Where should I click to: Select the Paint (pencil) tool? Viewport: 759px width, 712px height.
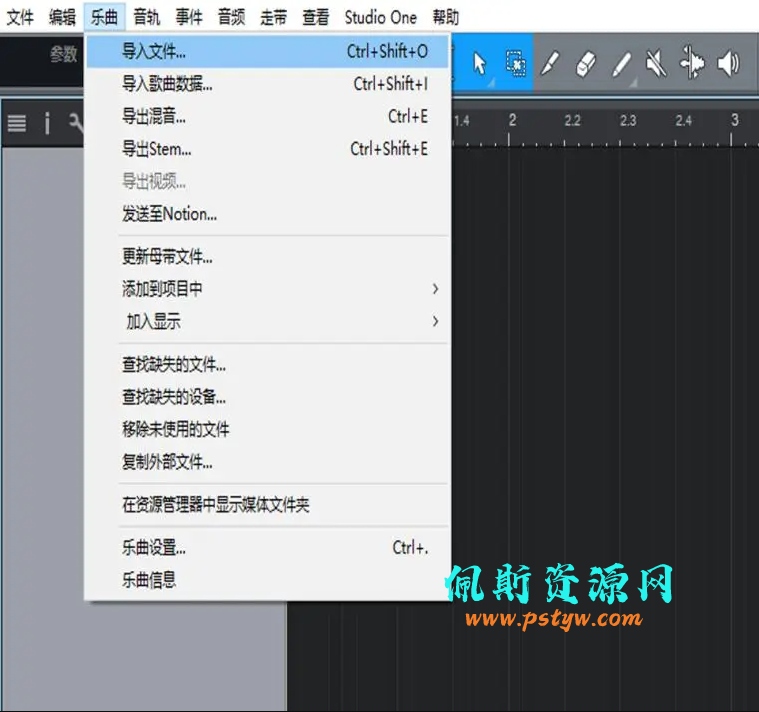[x=622, y=64]
